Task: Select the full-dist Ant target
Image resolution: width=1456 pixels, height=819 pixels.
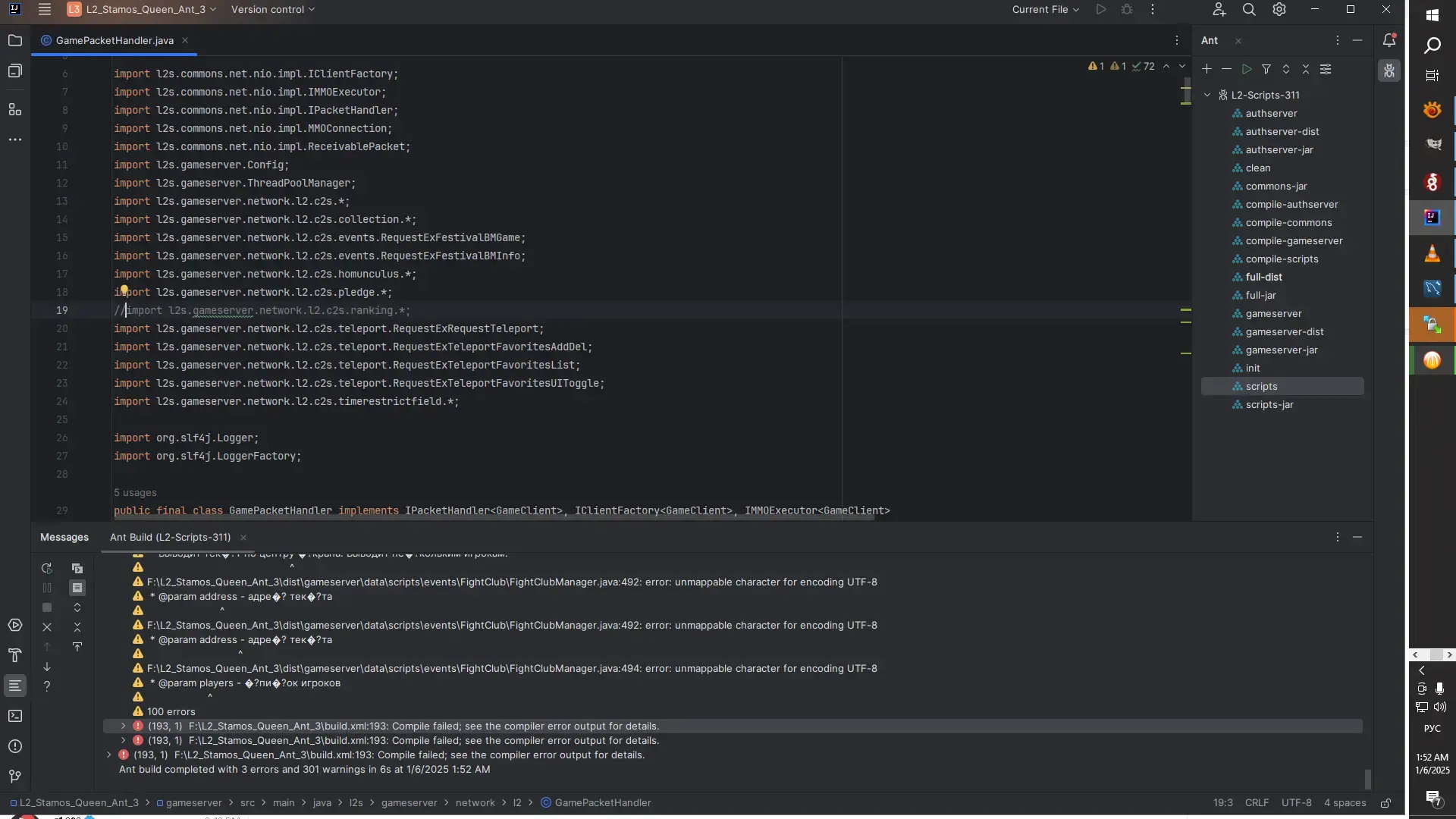Action: (x=1263, y=277)
